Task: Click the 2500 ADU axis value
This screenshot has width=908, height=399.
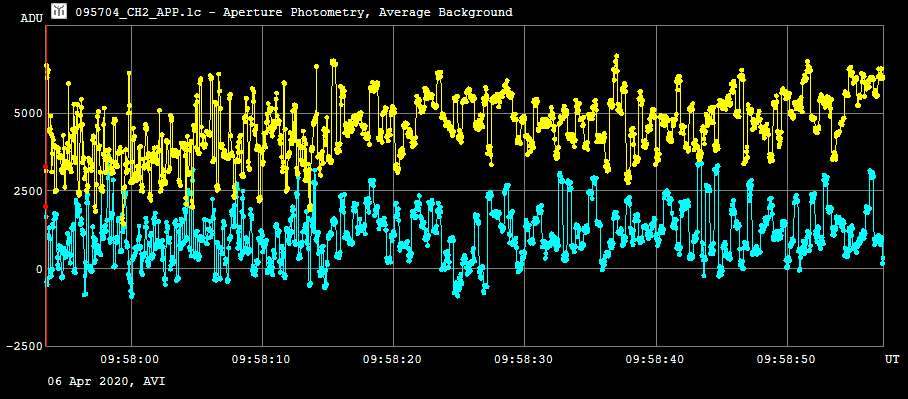Action: click(x=28, y=191)
